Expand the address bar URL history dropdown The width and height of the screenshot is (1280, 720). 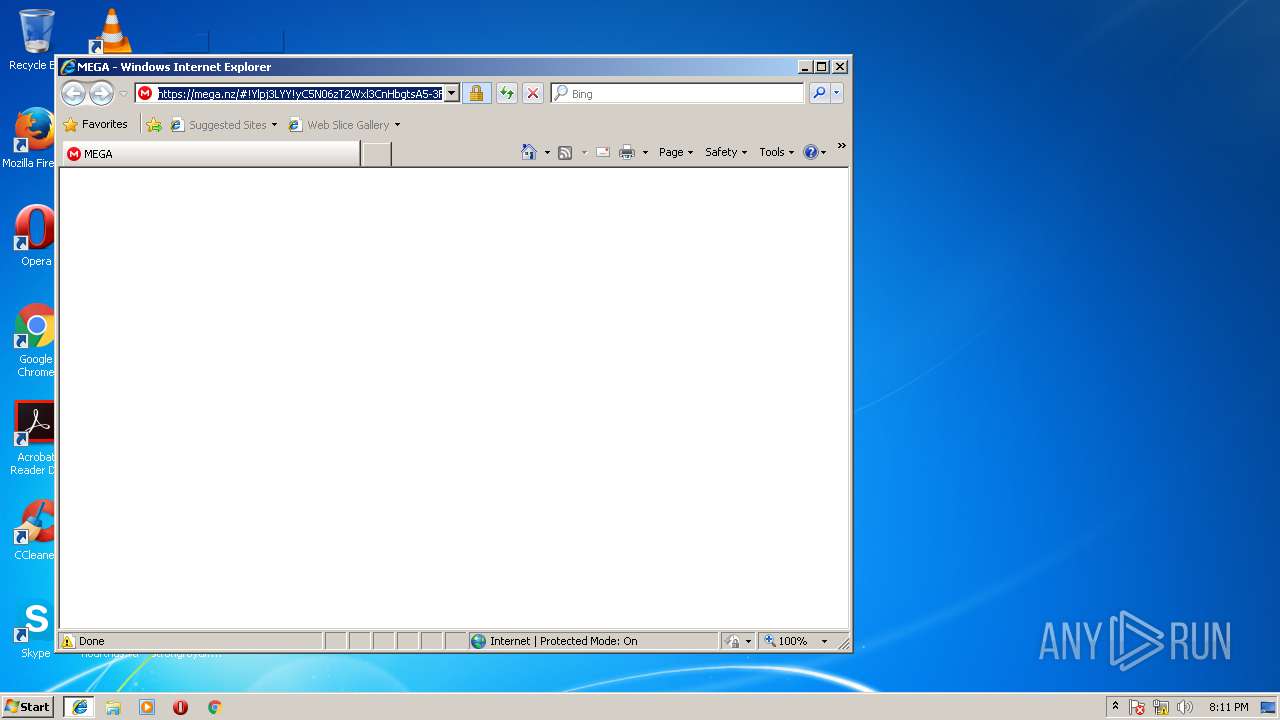click(451, 94)
